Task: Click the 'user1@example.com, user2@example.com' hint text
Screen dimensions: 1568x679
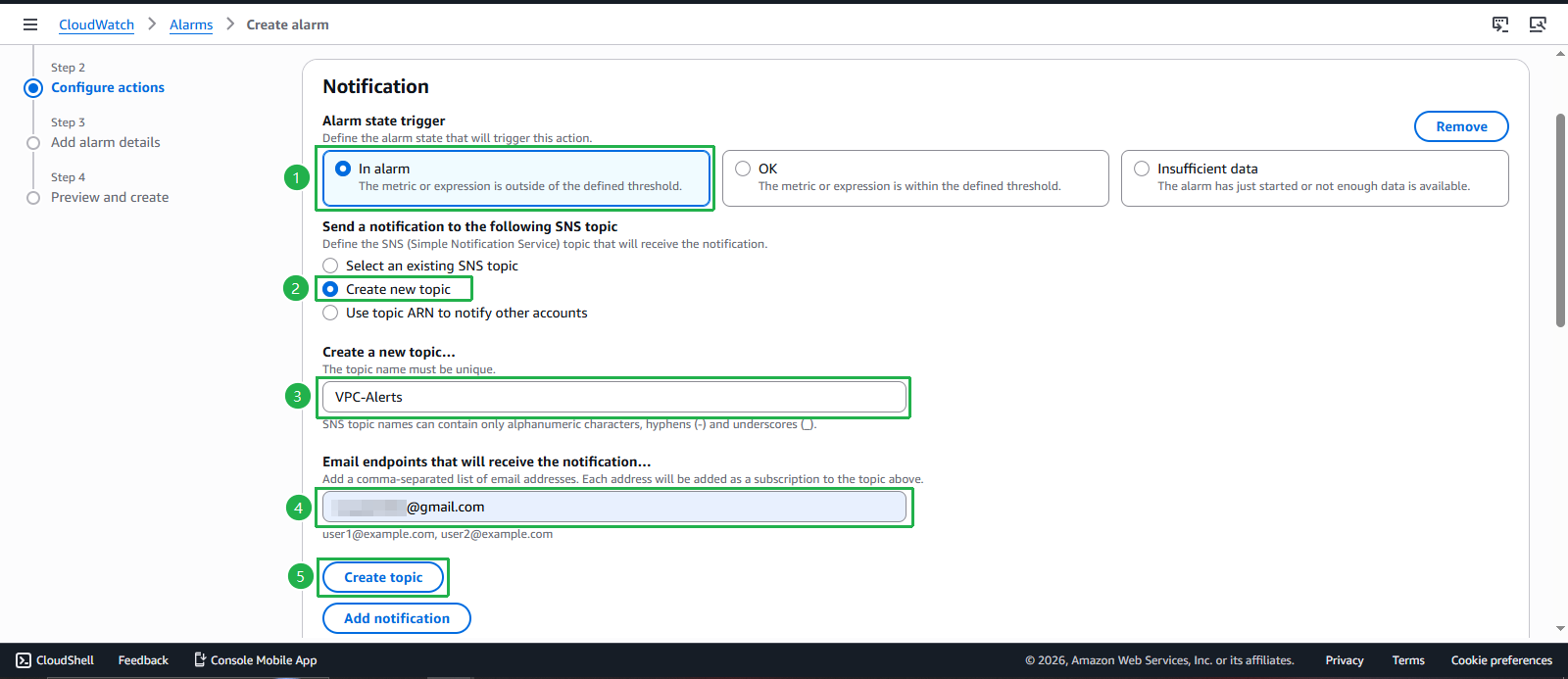Action: pyautogui.click(x=437, y=534)
